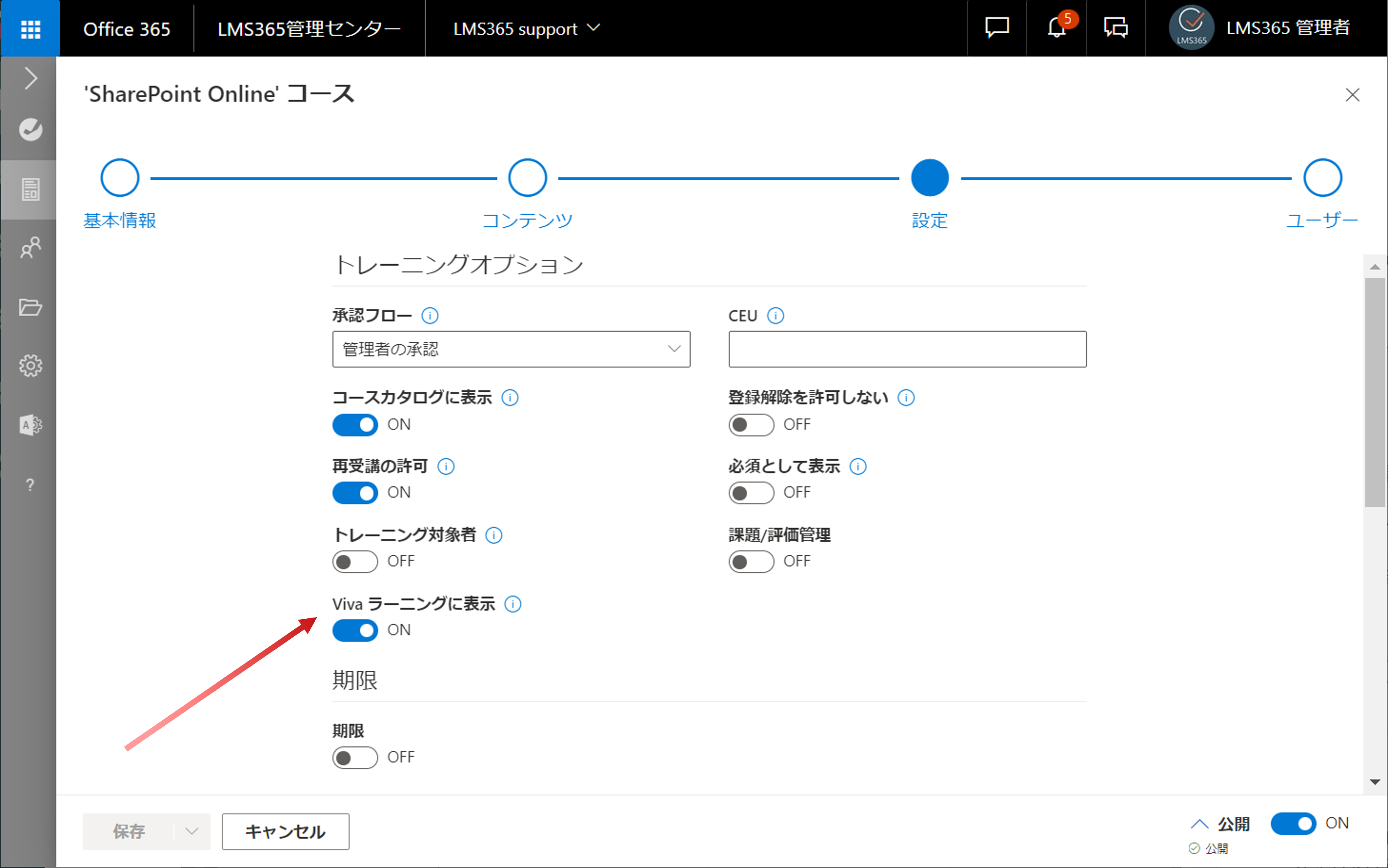Viewport: 1388px width, 868px height.
Task: Click the vertical scrollbar thumb
Action: tap(1375, 393)
